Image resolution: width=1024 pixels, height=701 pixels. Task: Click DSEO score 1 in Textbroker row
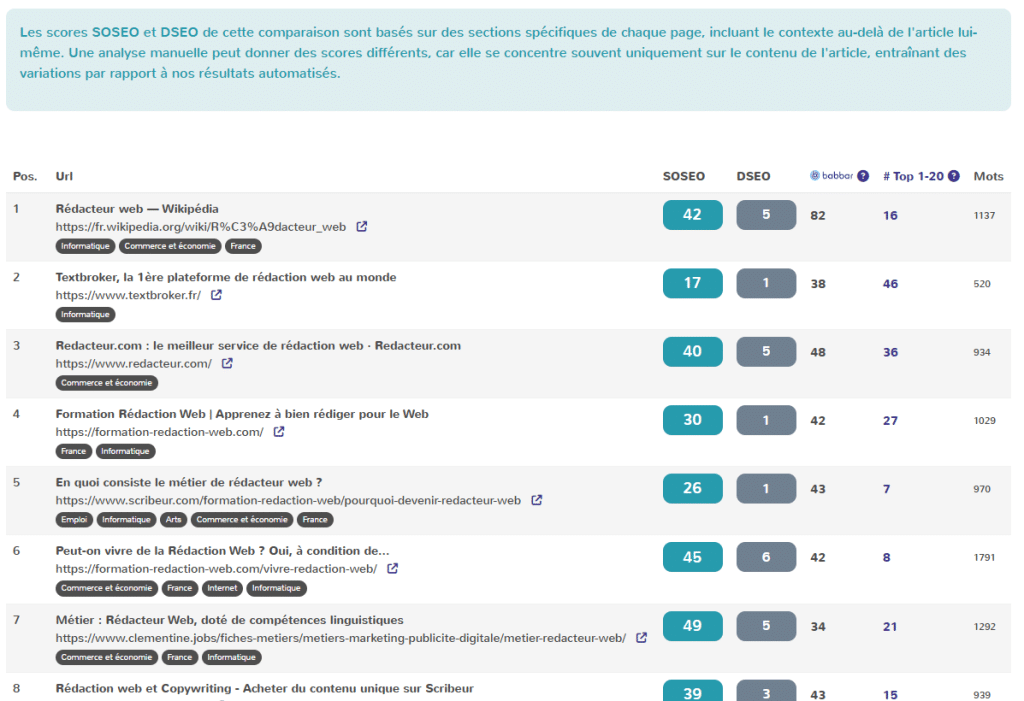766,284
